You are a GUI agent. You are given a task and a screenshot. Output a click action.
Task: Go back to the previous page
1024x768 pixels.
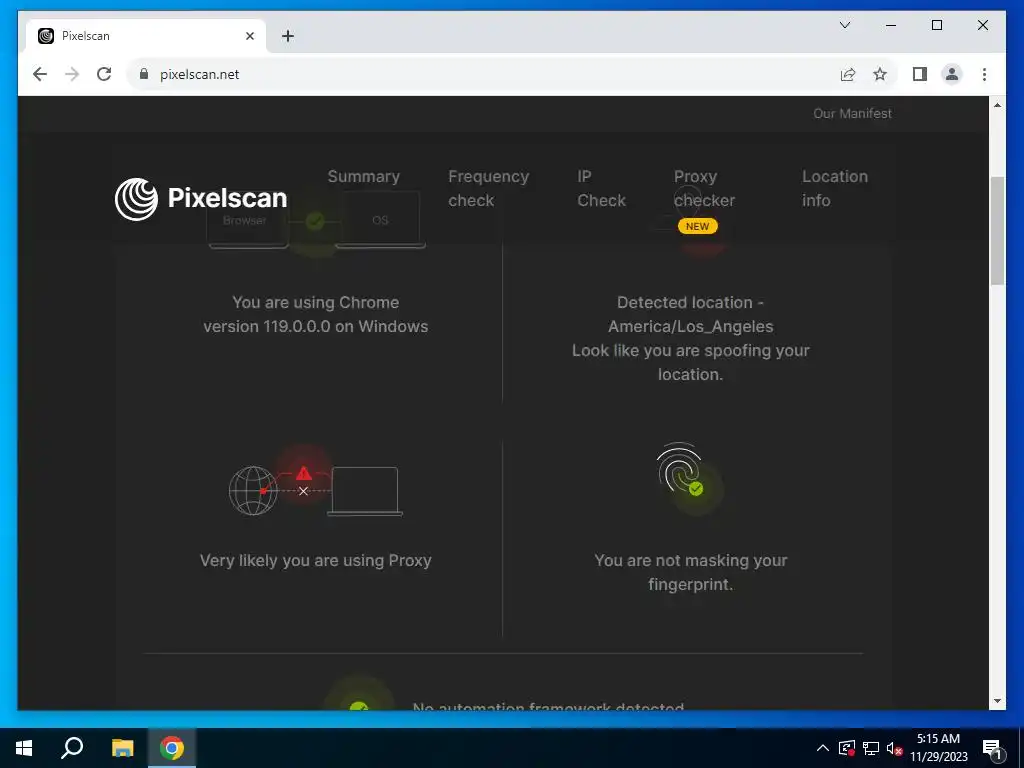tap(40, 74)
